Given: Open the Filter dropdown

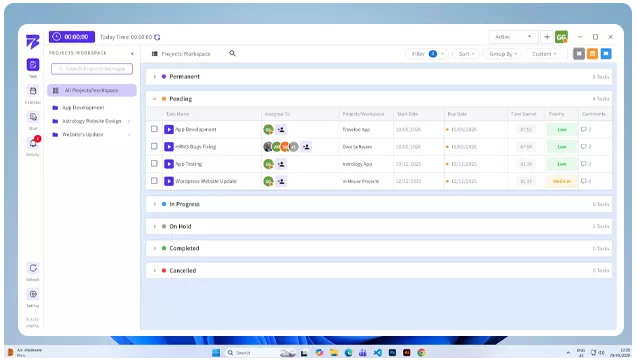Looking at the screenshot, I should [x=427, y=54].
